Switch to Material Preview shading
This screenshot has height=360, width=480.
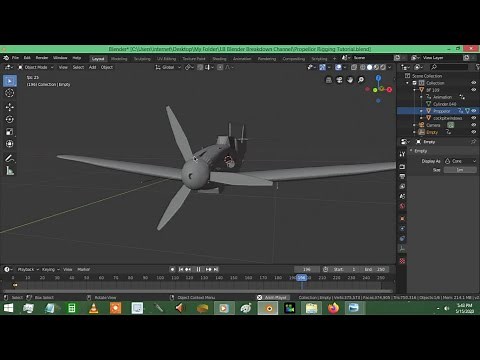376,67
